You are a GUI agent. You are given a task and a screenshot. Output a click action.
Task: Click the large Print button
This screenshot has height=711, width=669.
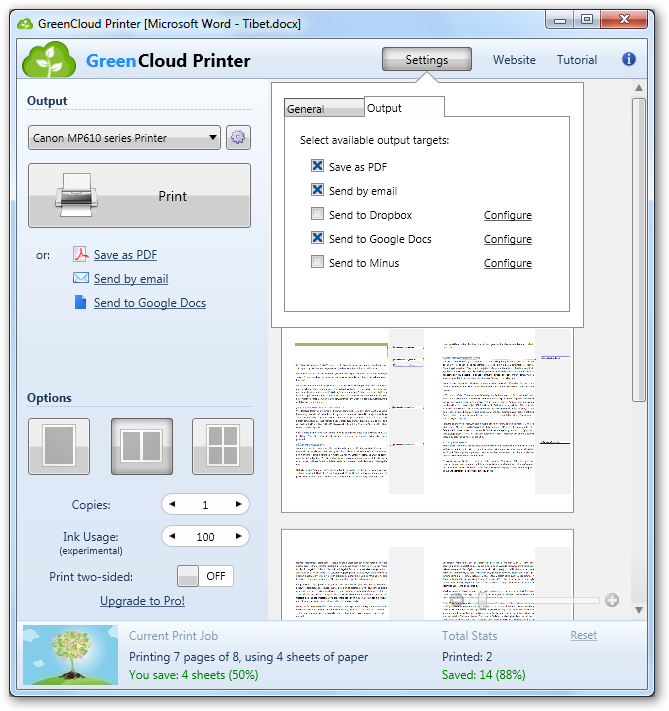(139, 195)
